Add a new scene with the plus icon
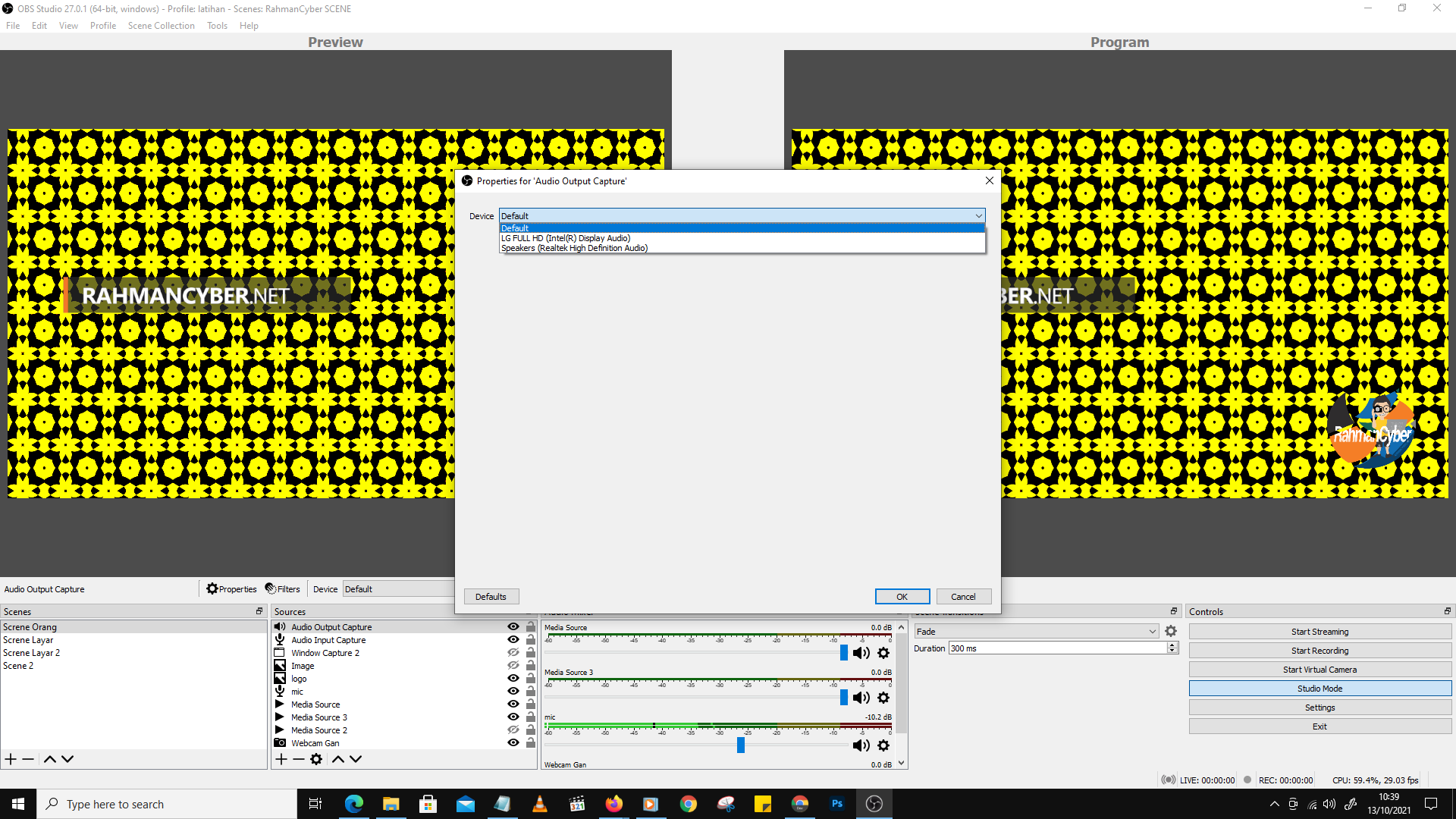Image resolution: width=1456 pixels, height=819 pixels. pyautogui.click(x=10, y=759)
